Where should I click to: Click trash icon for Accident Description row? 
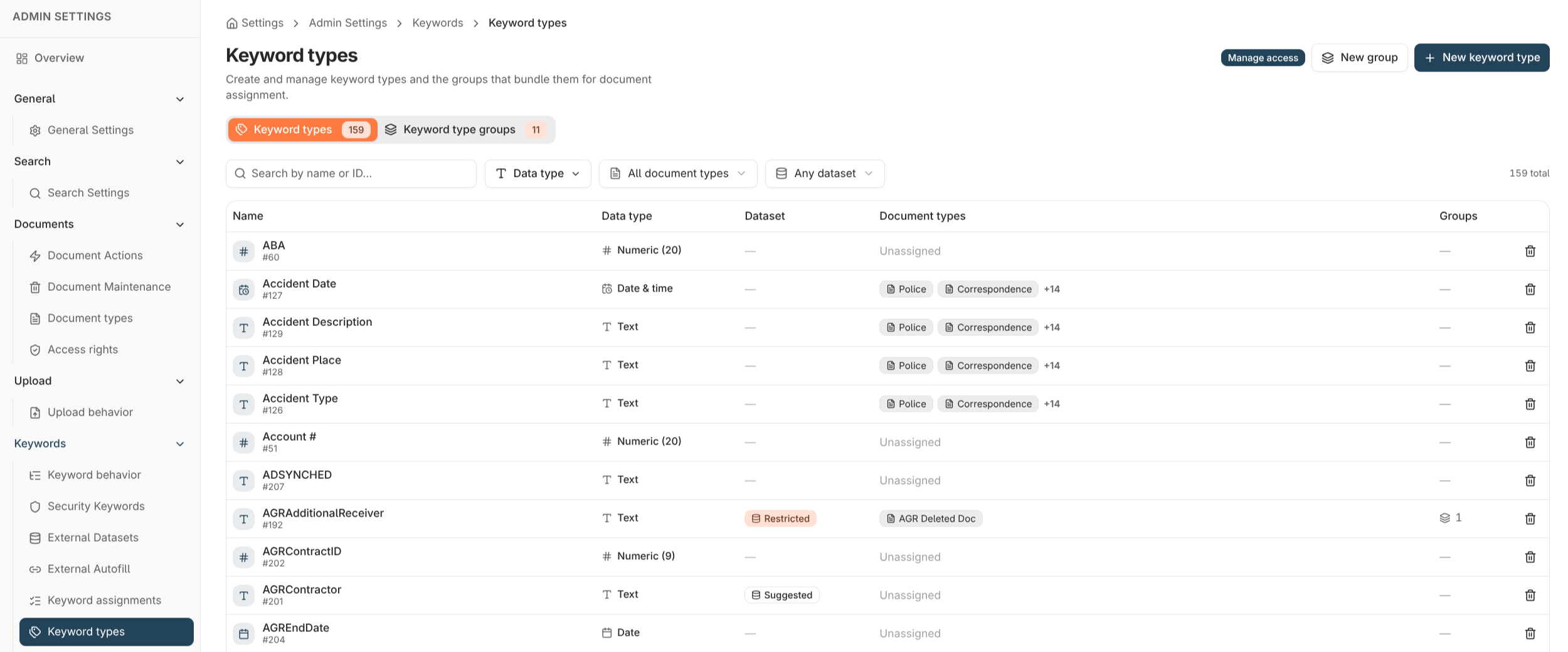1530,327
